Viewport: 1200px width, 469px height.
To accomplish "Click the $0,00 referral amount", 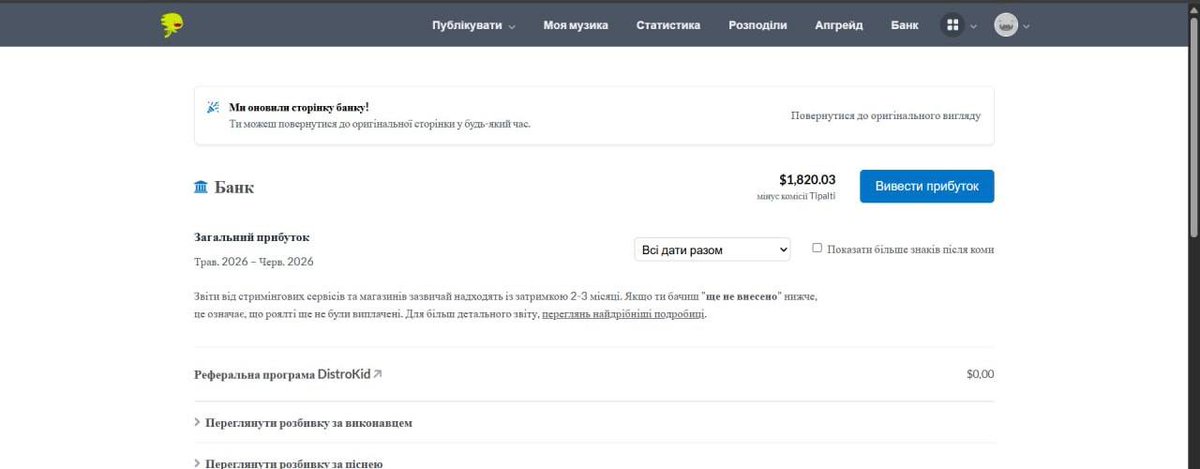I will pos(980,374).
